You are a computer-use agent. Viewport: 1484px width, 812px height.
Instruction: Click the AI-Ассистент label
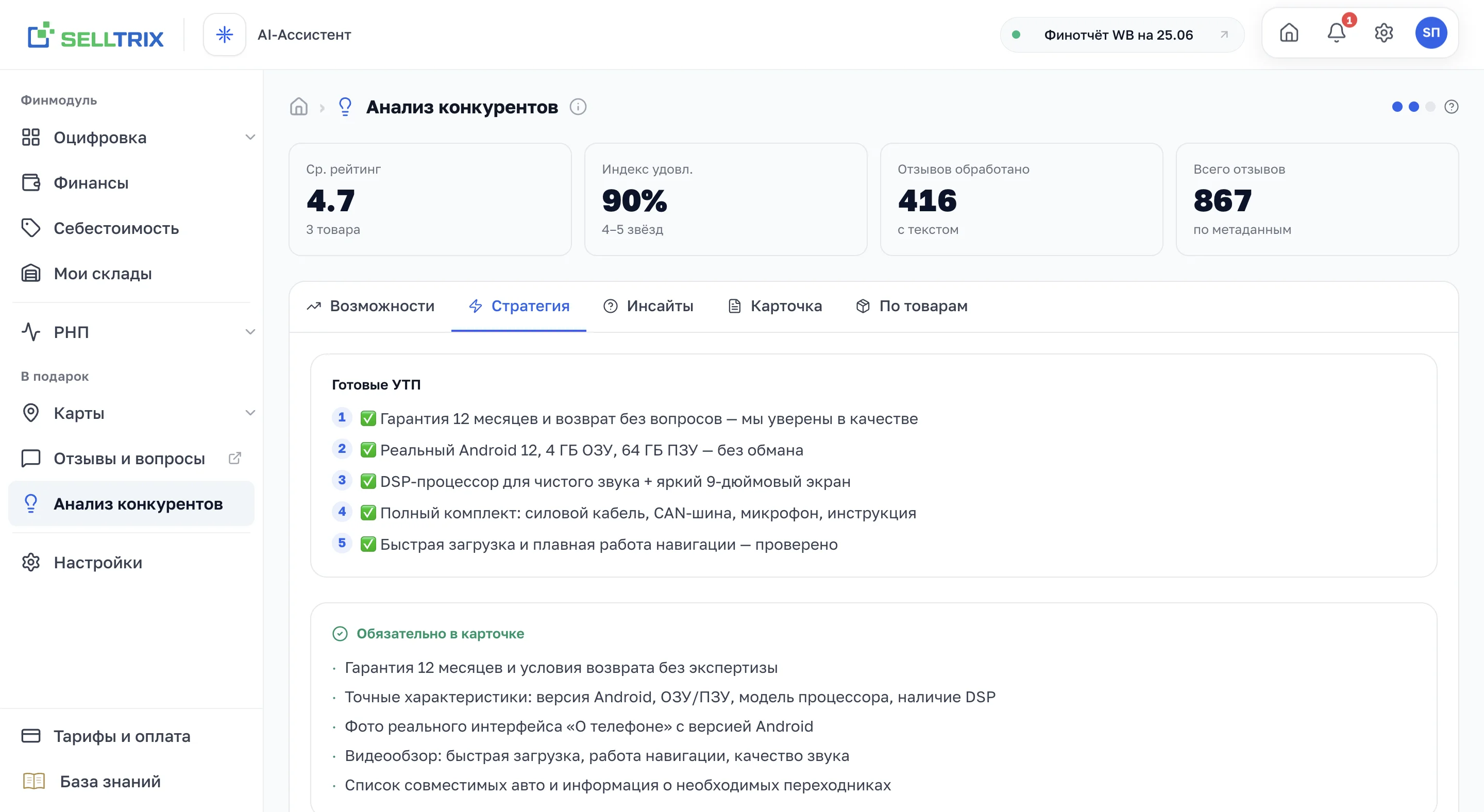(x=304, y=35)
